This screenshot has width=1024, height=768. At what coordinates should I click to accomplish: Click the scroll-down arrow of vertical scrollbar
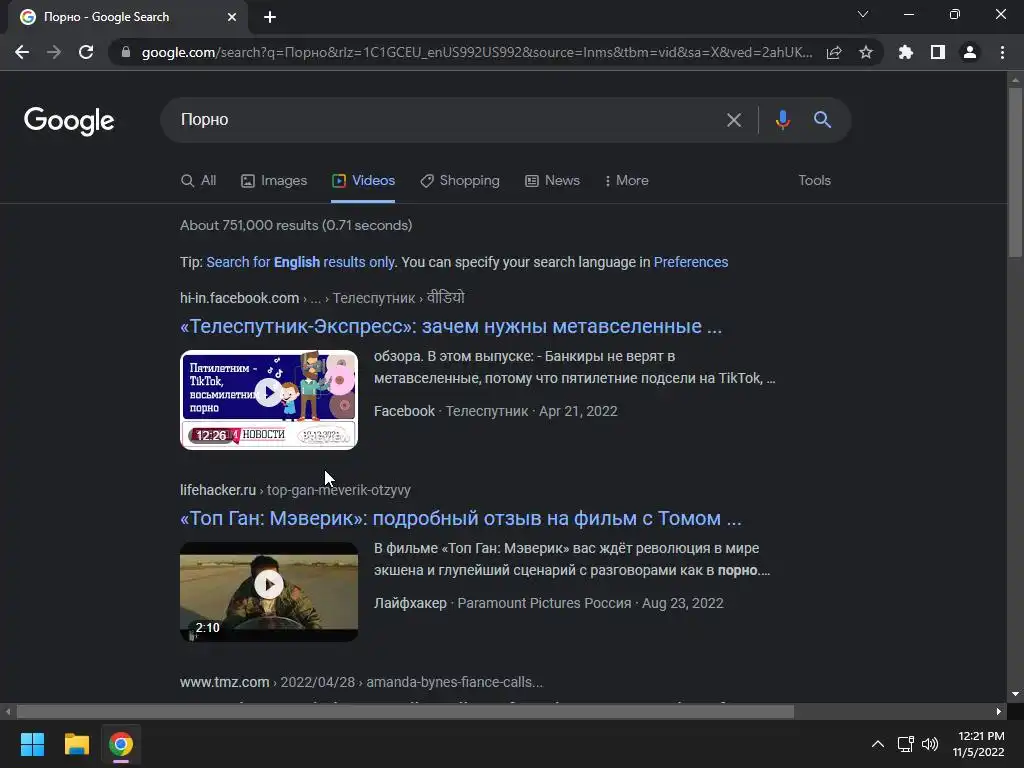1015,694
